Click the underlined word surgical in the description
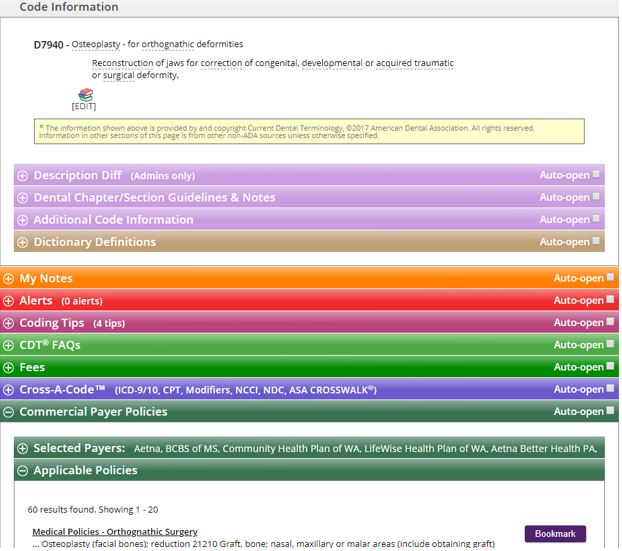622x551 pixels. pos(119,75)
